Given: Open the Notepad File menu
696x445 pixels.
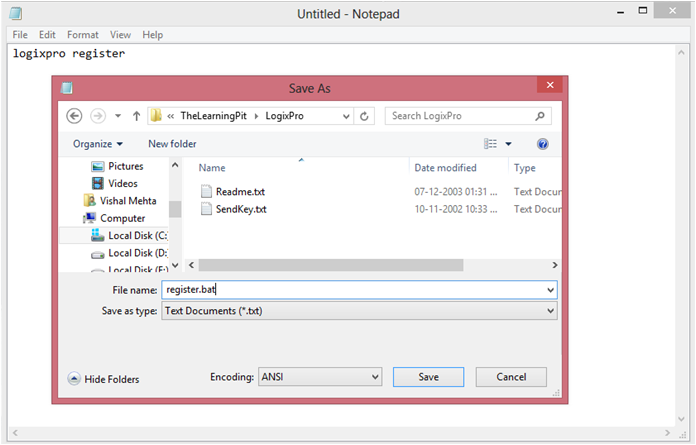Looking at the screenshot, I should click(20, 35).
